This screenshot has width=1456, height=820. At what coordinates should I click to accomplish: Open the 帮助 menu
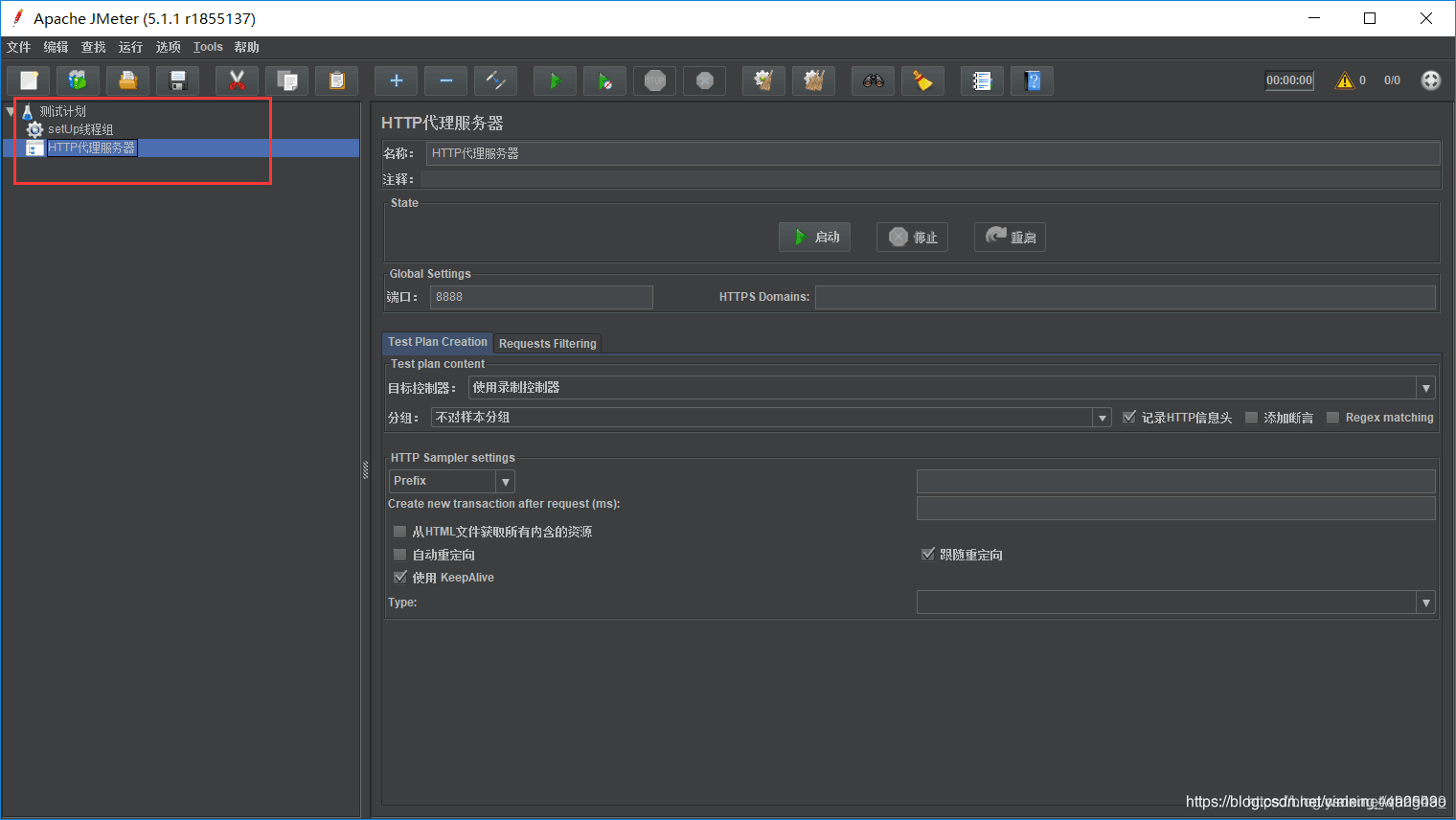point(247,47)
